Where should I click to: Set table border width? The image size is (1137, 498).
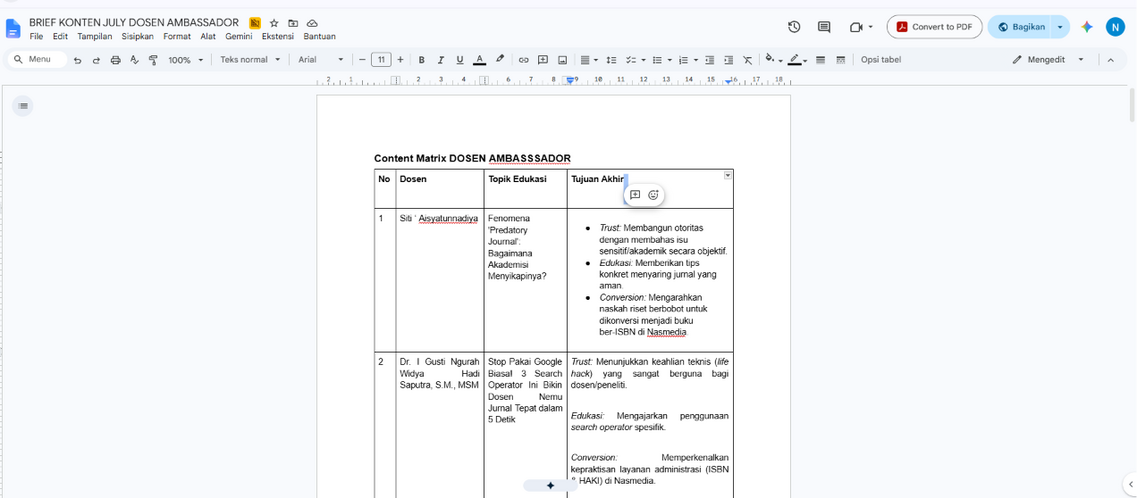point(821,60)
